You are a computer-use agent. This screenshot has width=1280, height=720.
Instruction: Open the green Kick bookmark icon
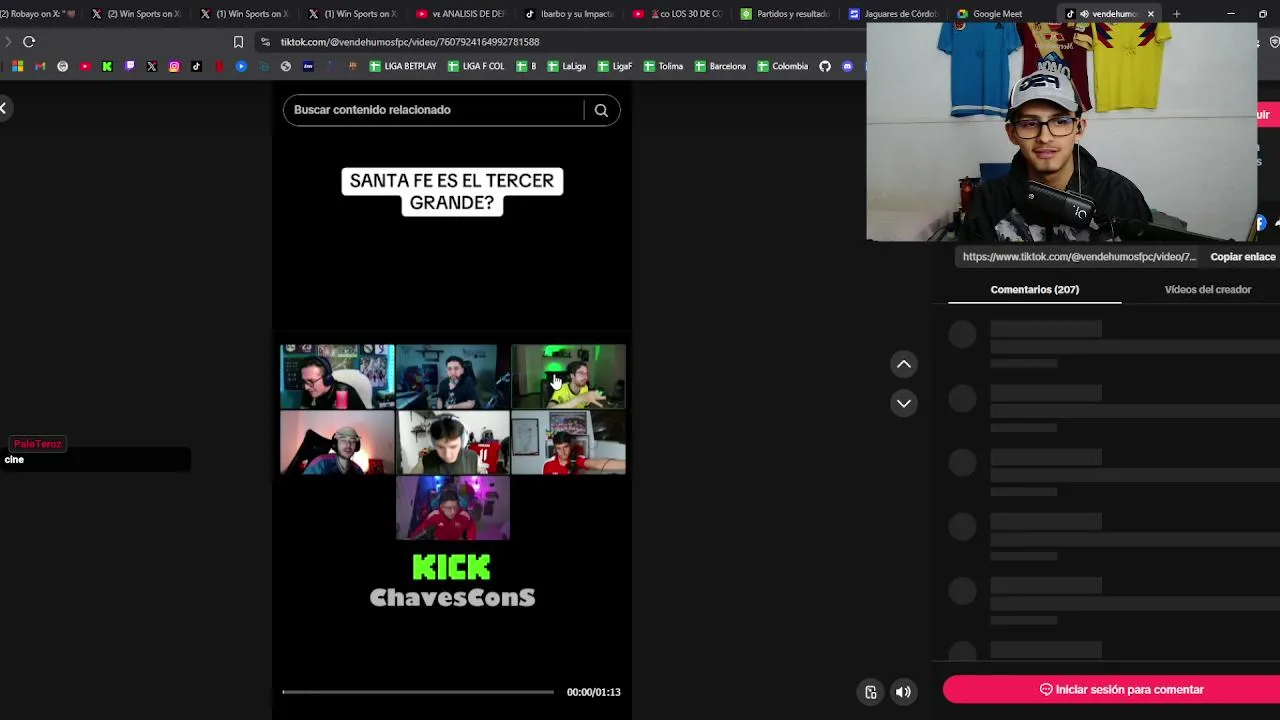click(x=107, y=66)
